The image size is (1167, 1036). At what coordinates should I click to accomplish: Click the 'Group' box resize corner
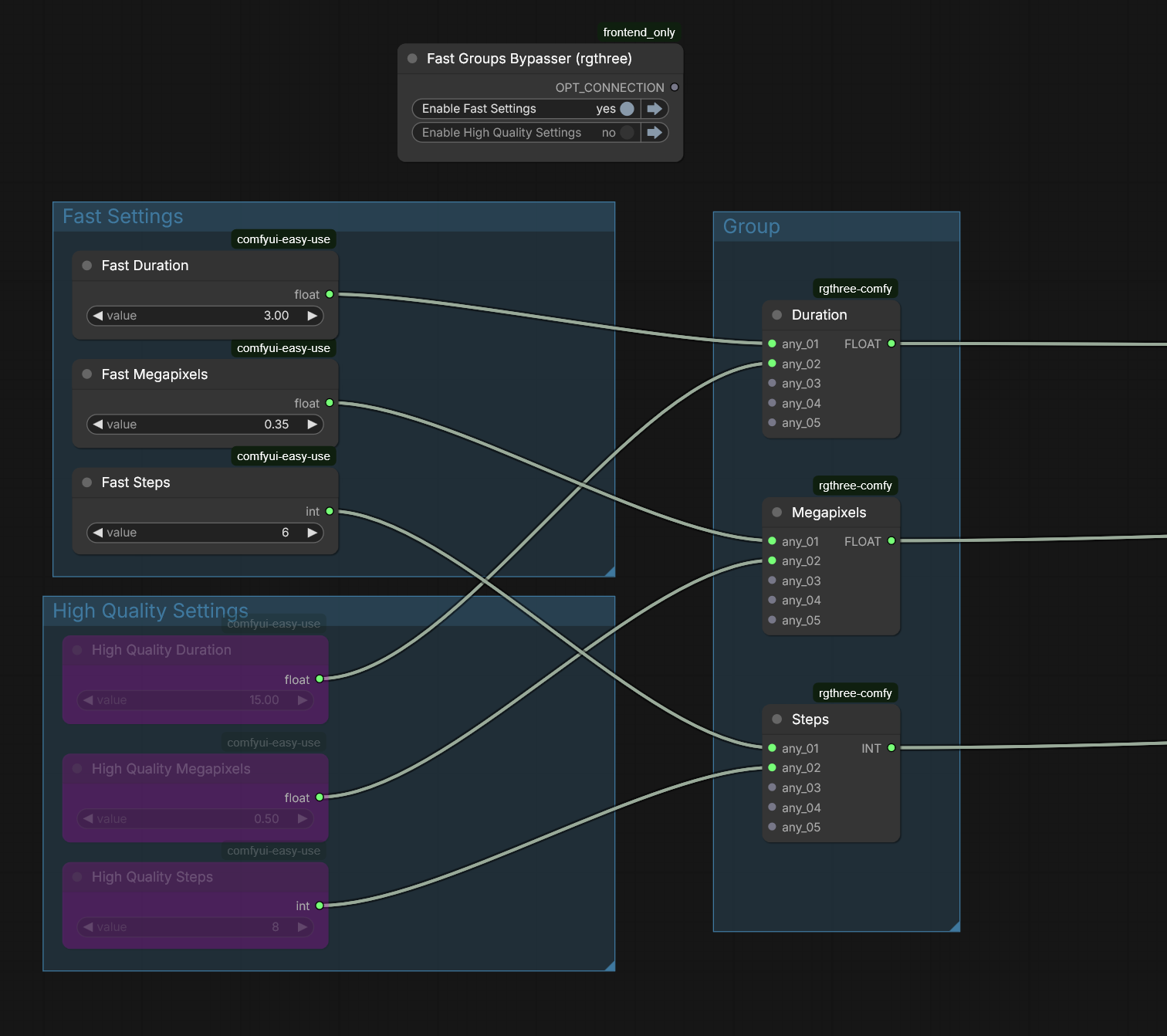tap(955, 926)
